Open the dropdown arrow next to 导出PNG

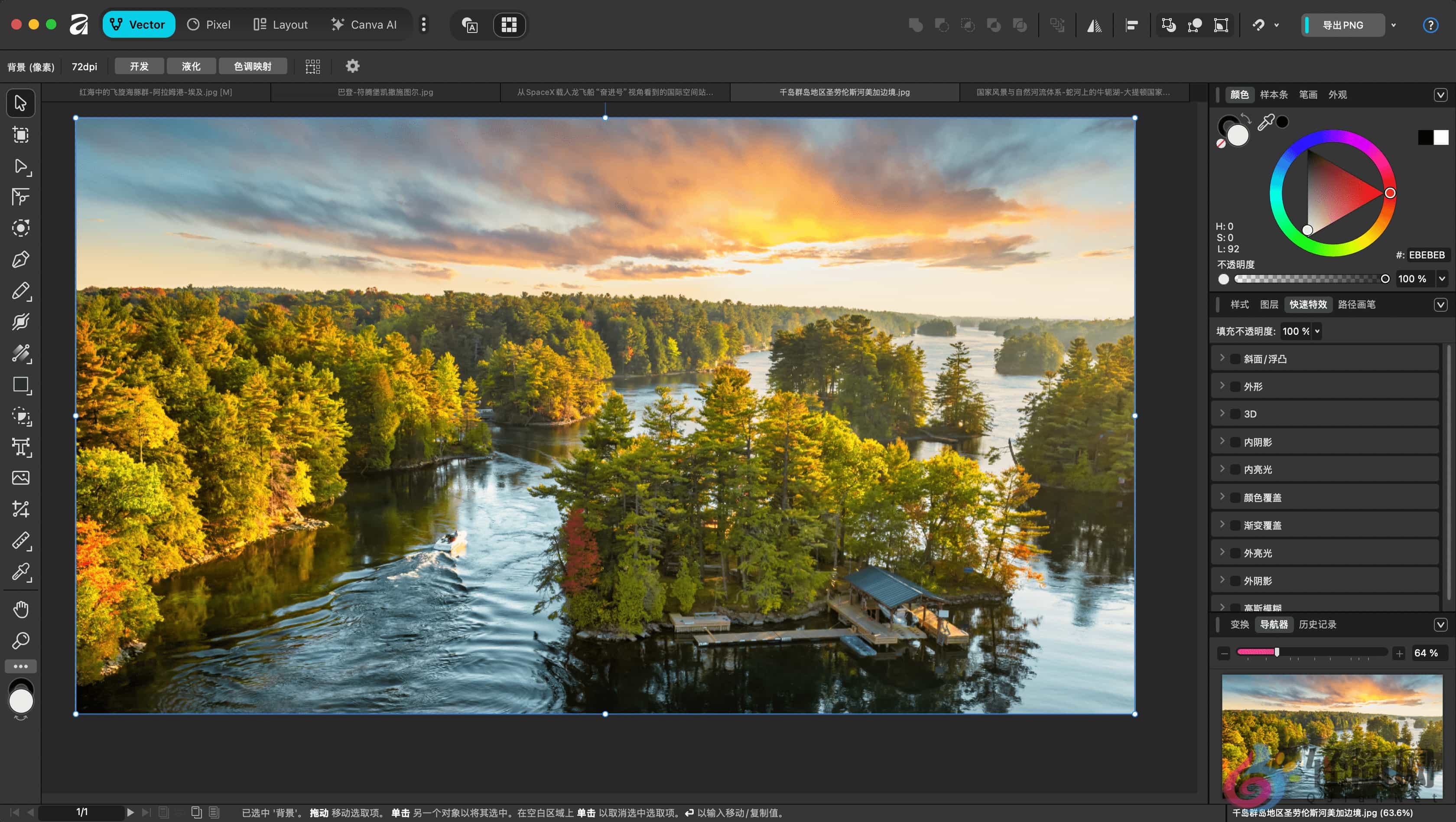click(x=1393, y=25)
